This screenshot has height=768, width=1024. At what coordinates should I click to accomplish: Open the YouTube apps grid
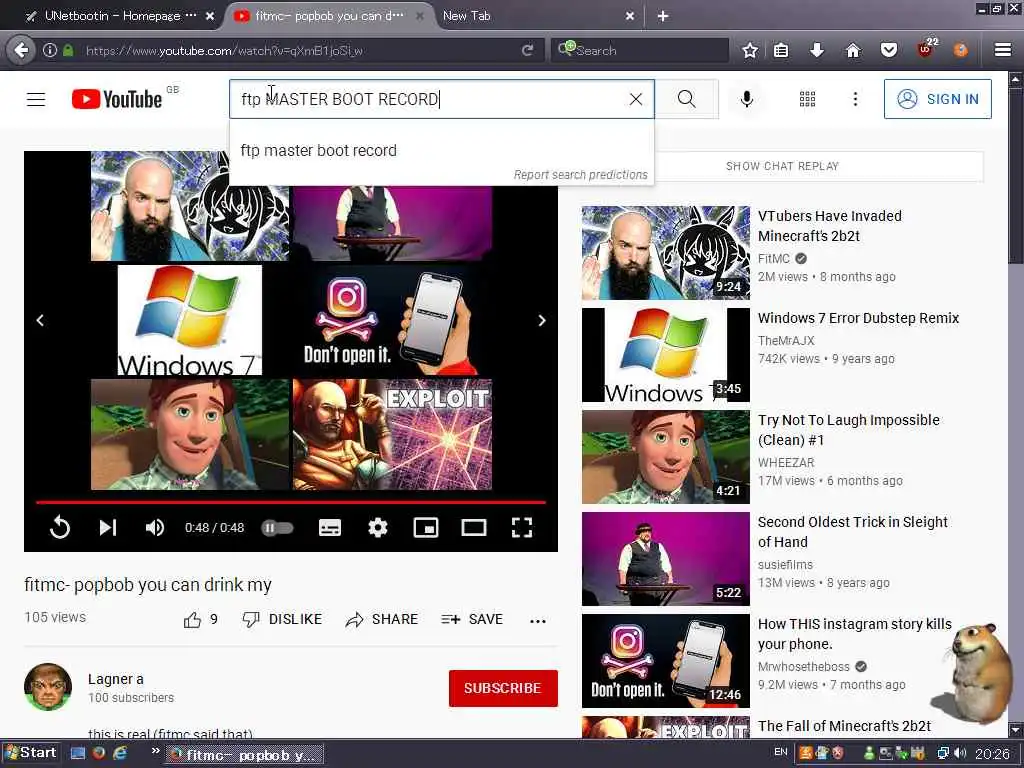tap(807, 99)
